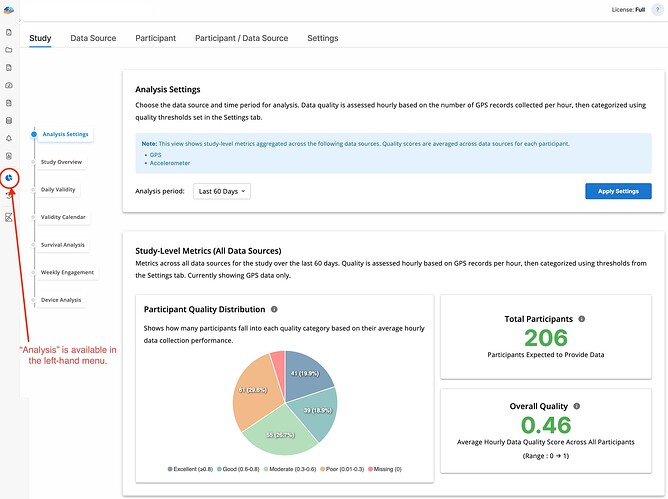
Task: Click the folder icon in left sidebar
Action: tap(9, 49)
